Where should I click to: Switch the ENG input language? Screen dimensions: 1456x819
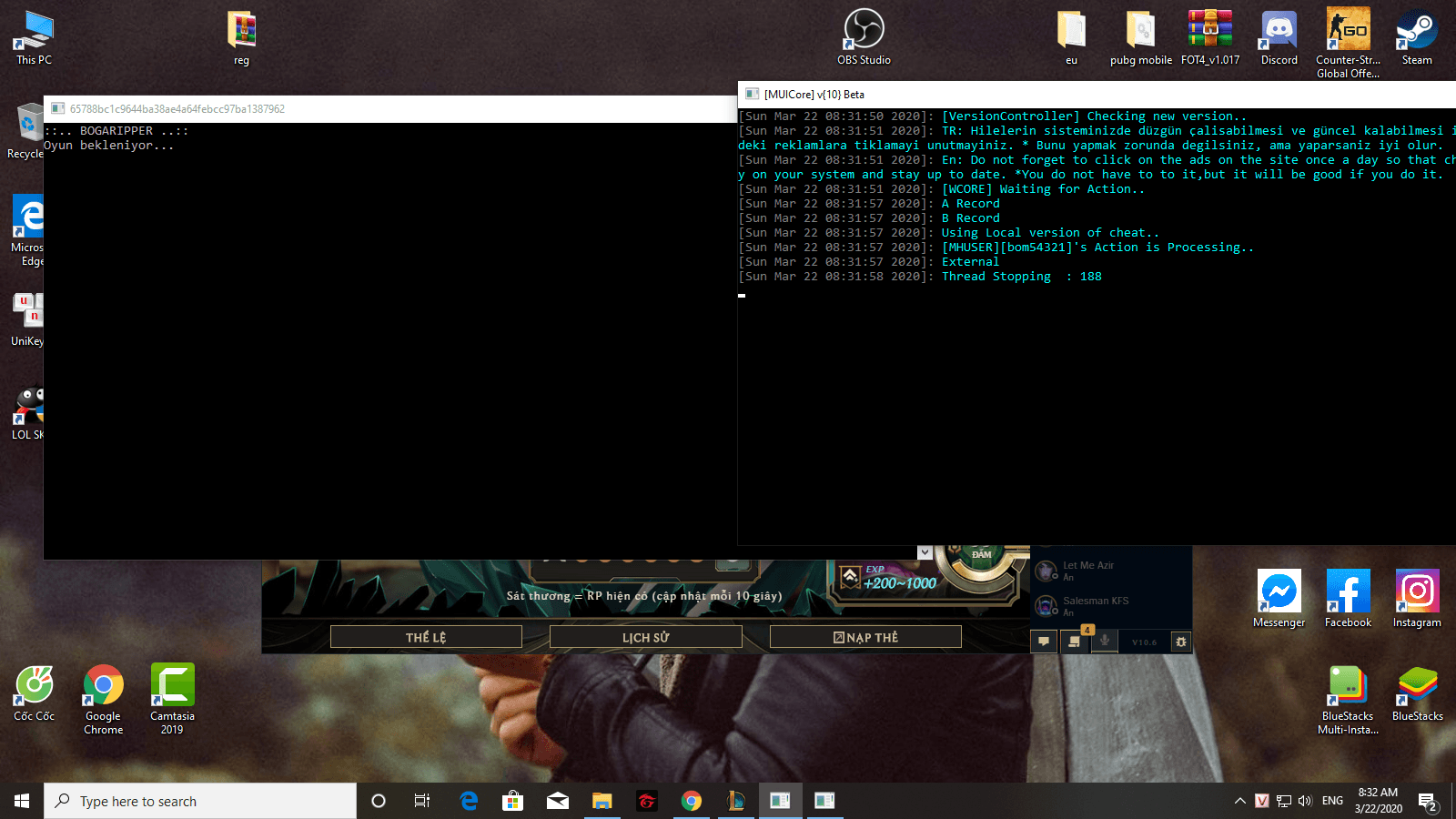[1332, 801]
